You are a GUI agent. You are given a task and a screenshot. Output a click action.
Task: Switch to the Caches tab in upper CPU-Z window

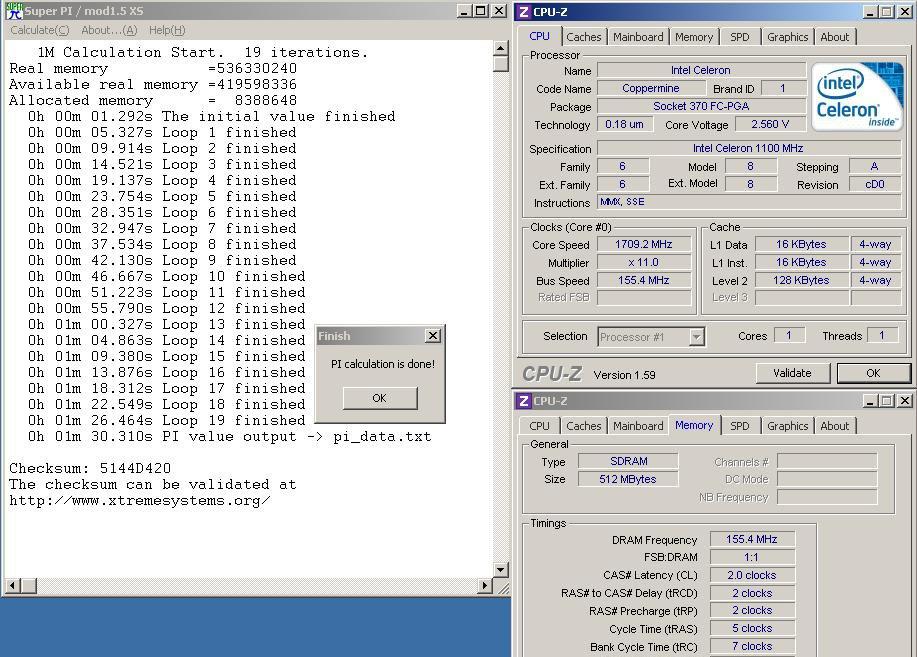pos(584,37)
